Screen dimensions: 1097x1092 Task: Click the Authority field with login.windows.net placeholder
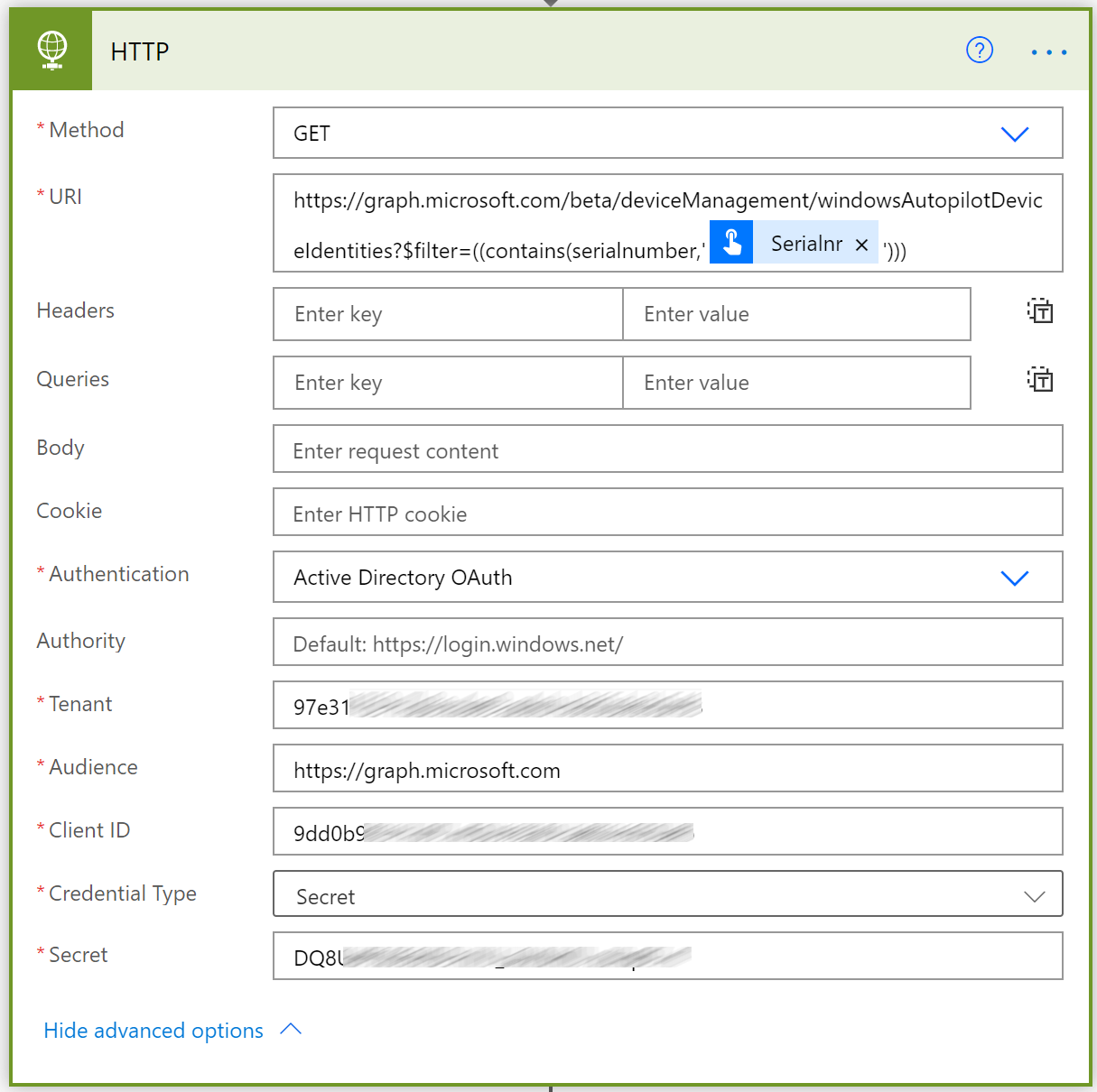point(667,643)
